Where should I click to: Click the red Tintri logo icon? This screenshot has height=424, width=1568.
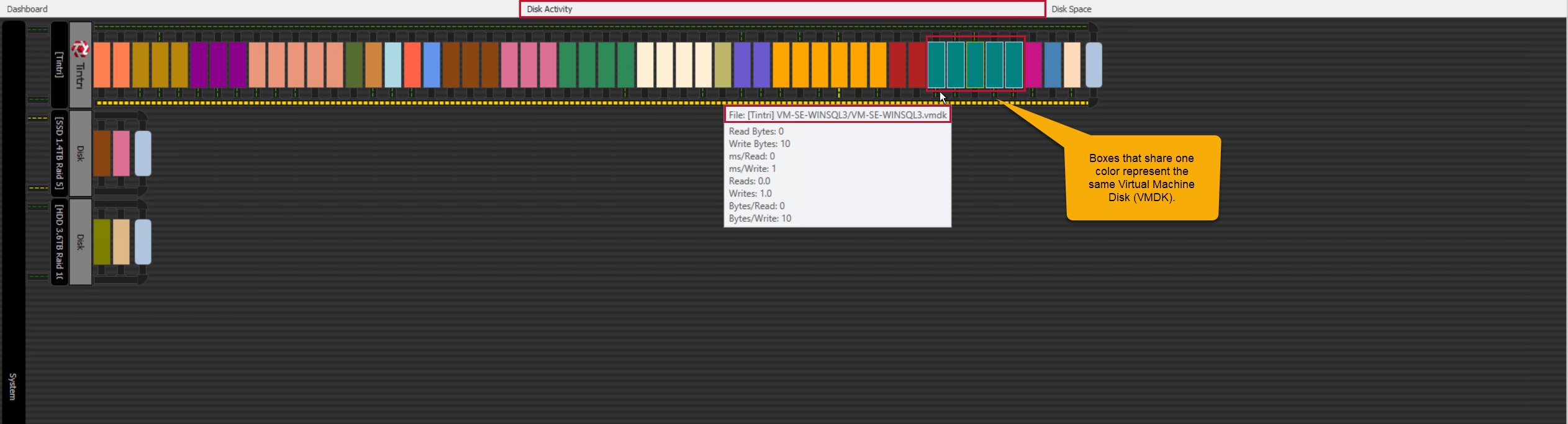tap(80, 49)
